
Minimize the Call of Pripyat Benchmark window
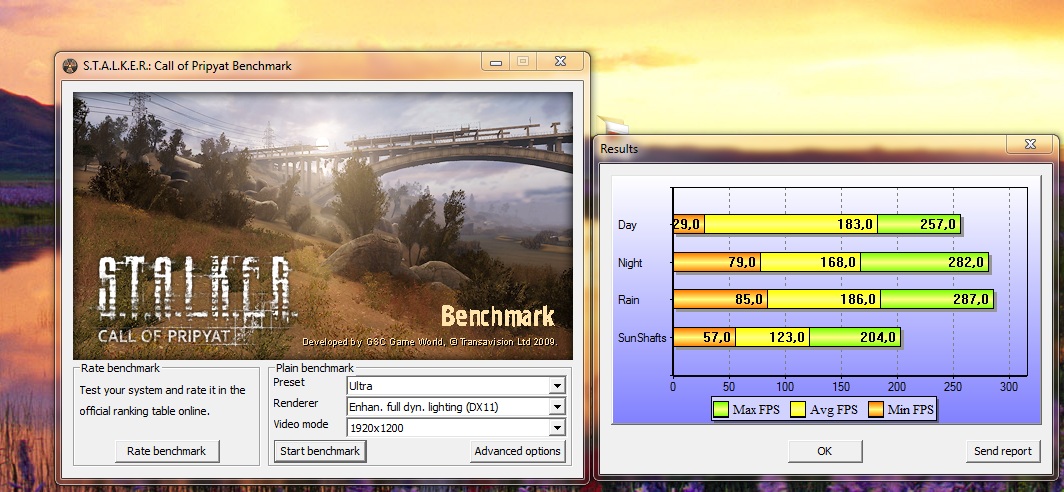click(496, 61)
